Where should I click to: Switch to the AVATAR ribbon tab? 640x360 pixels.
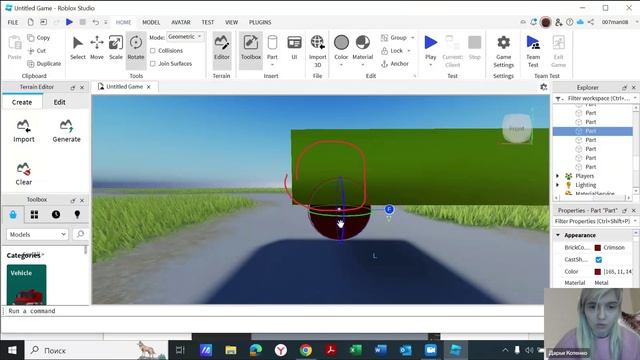tap(181, 22)
